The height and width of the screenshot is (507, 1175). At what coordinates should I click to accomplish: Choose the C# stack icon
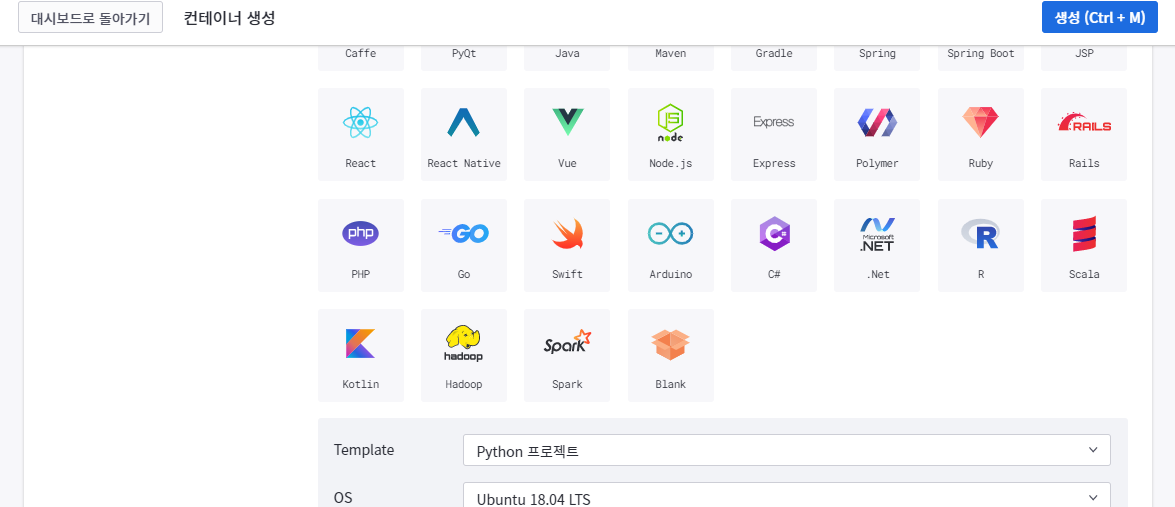tap(773, 234)
